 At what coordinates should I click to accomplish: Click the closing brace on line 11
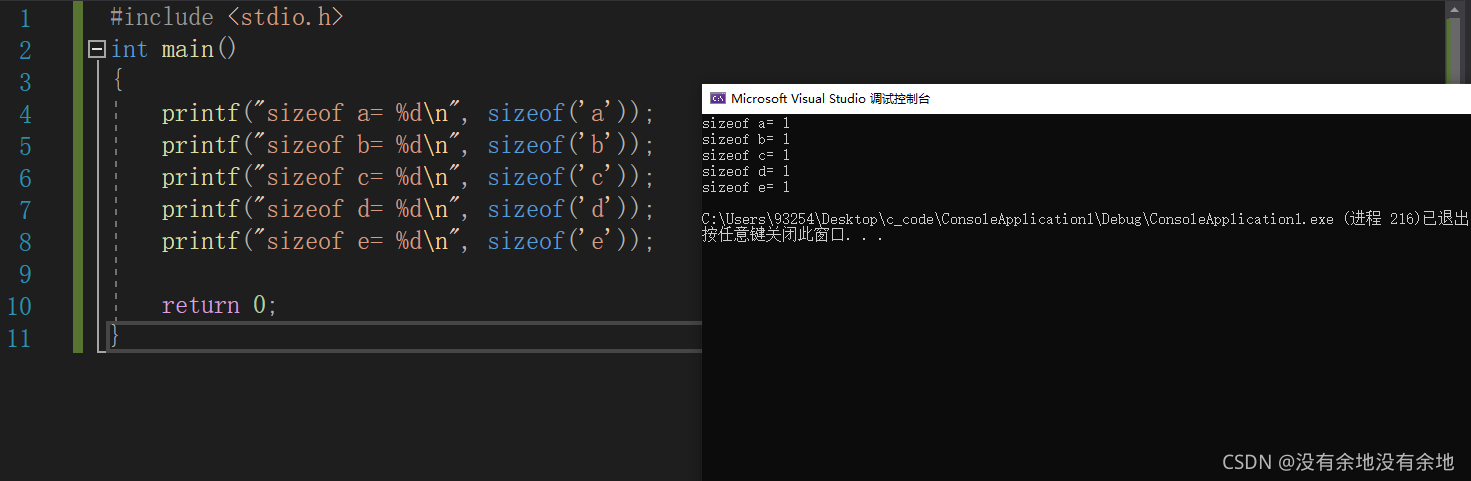click(115, 337)
